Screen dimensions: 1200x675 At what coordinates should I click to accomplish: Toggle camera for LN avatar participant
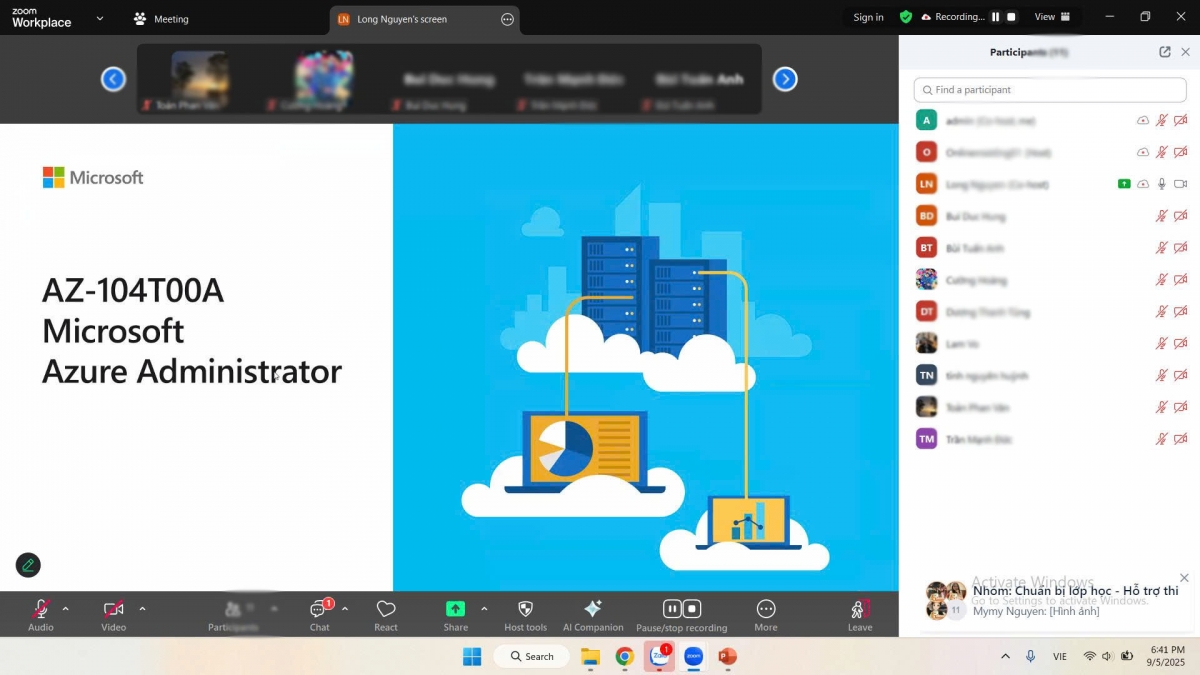coord(1180,184)
